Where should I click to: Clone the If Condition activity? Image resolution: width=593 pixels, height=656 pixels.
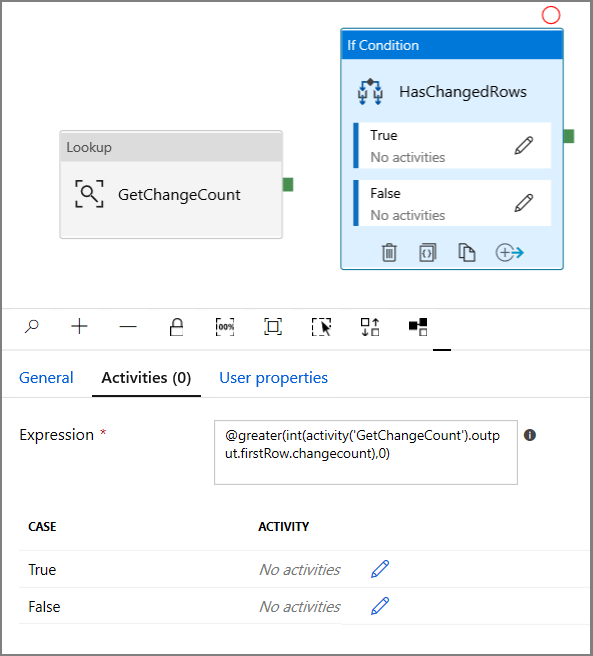click(x=467, y=253)
